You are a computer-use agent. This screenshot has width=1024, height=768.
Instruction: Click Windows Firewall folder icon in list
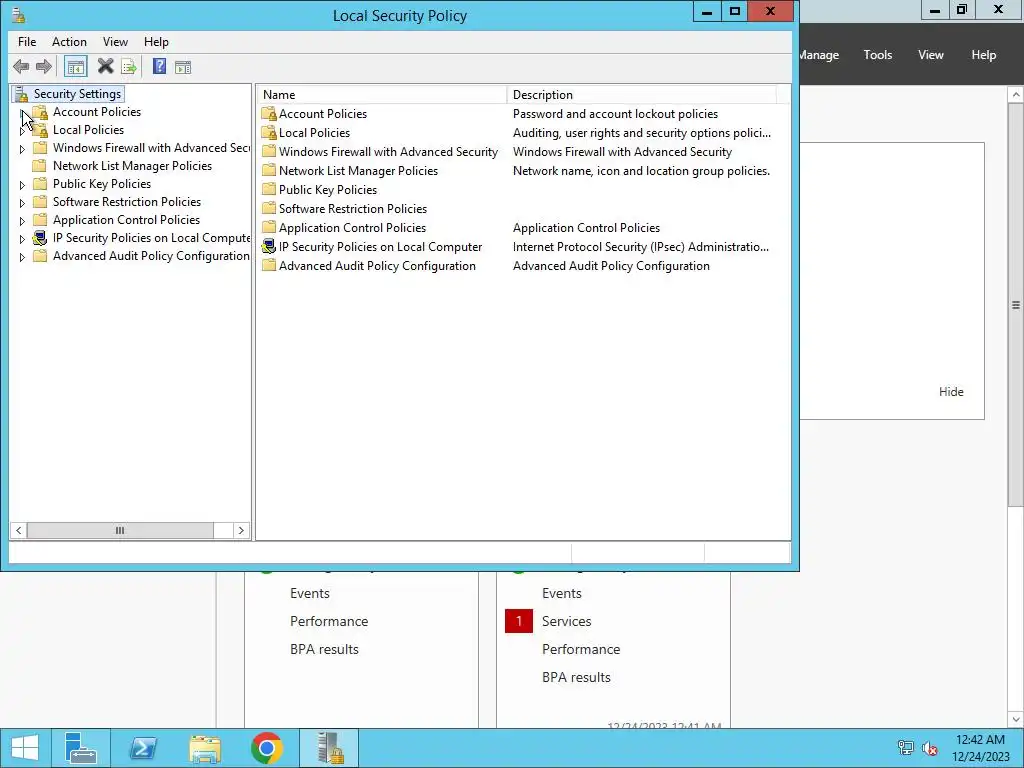tap(268, 152)
